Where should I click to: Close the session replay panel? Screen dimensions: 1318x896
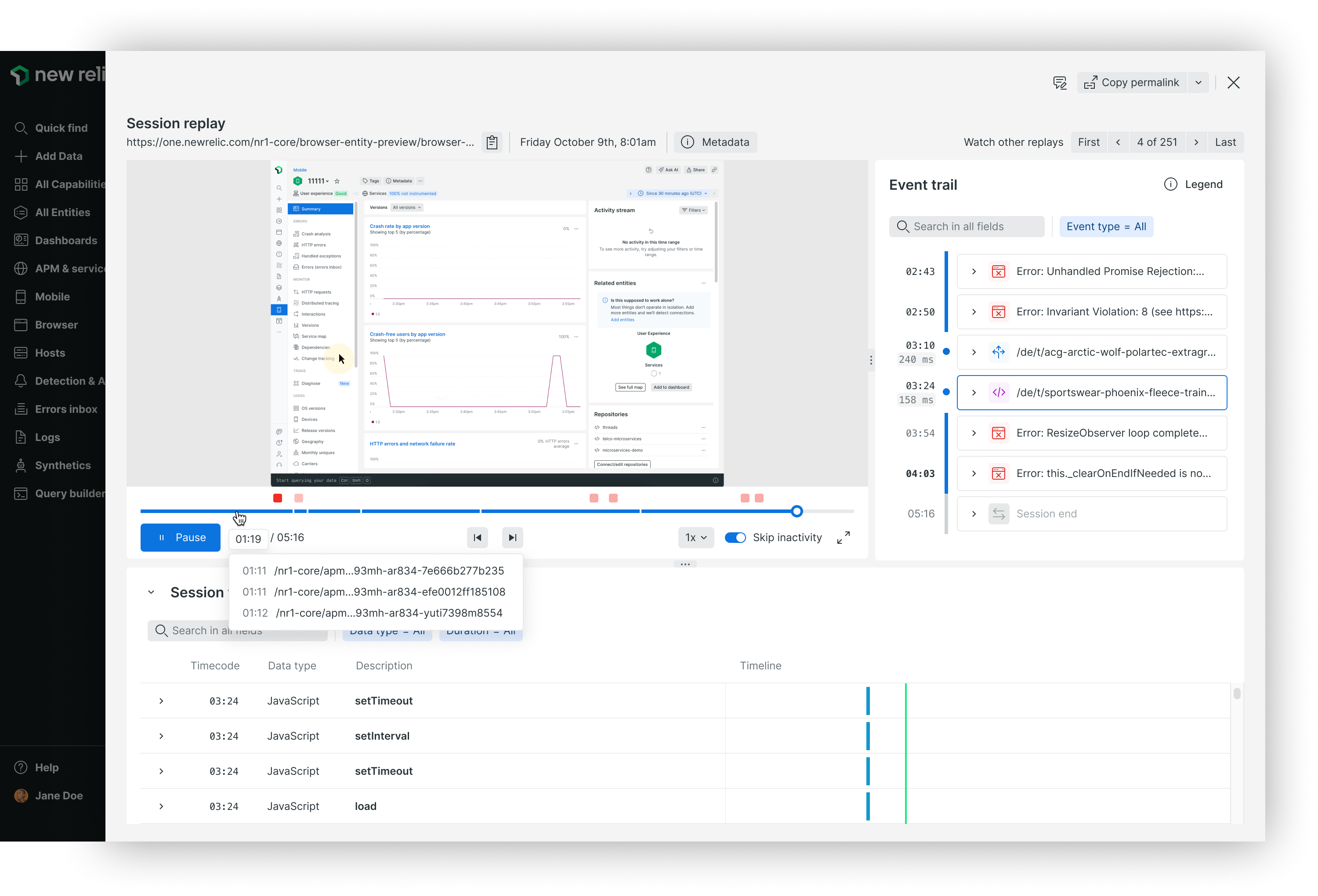click(x=1233, y=83)
